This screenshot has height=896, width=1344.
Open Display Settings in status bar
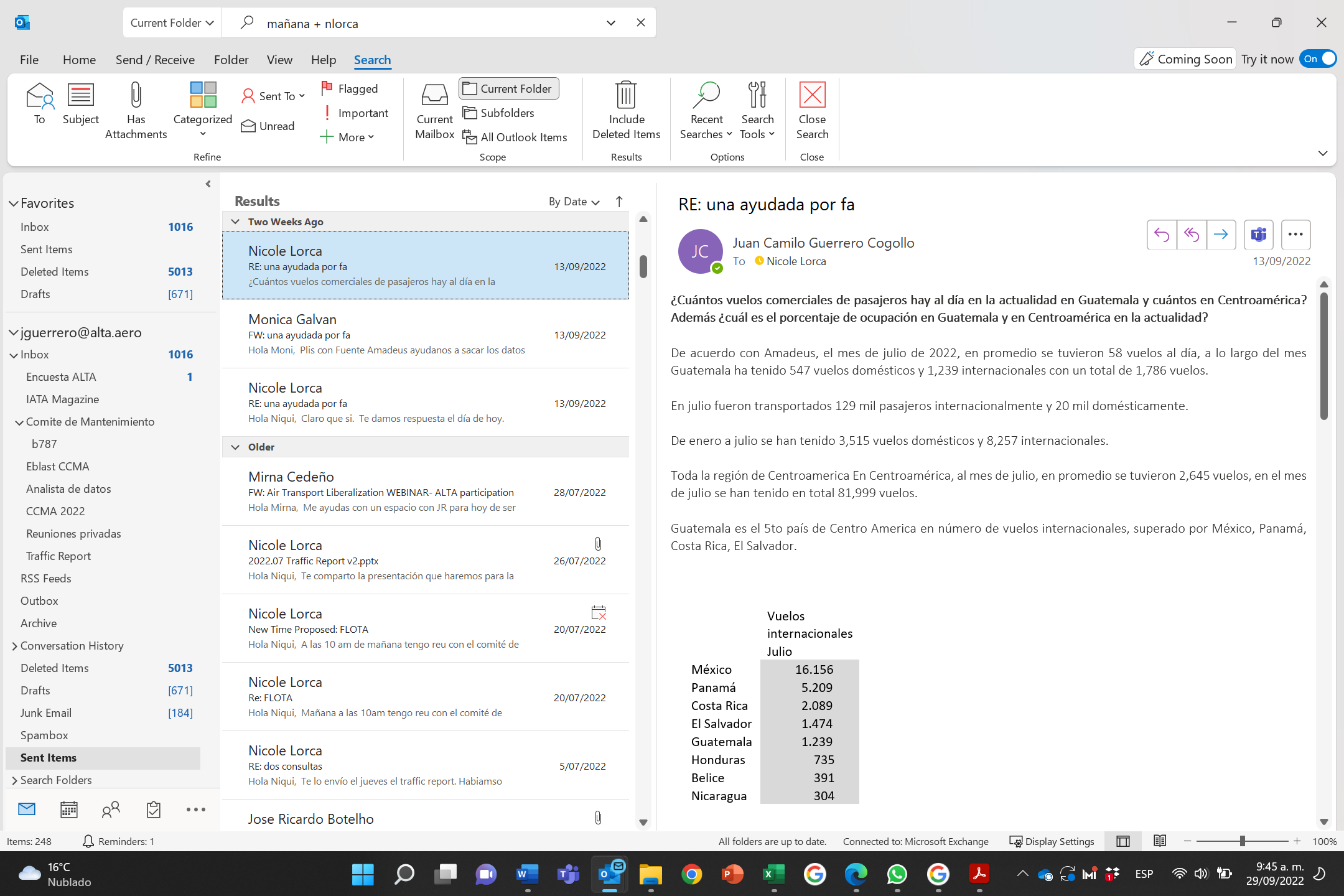pyautogui.click(x=1052, y=841)
